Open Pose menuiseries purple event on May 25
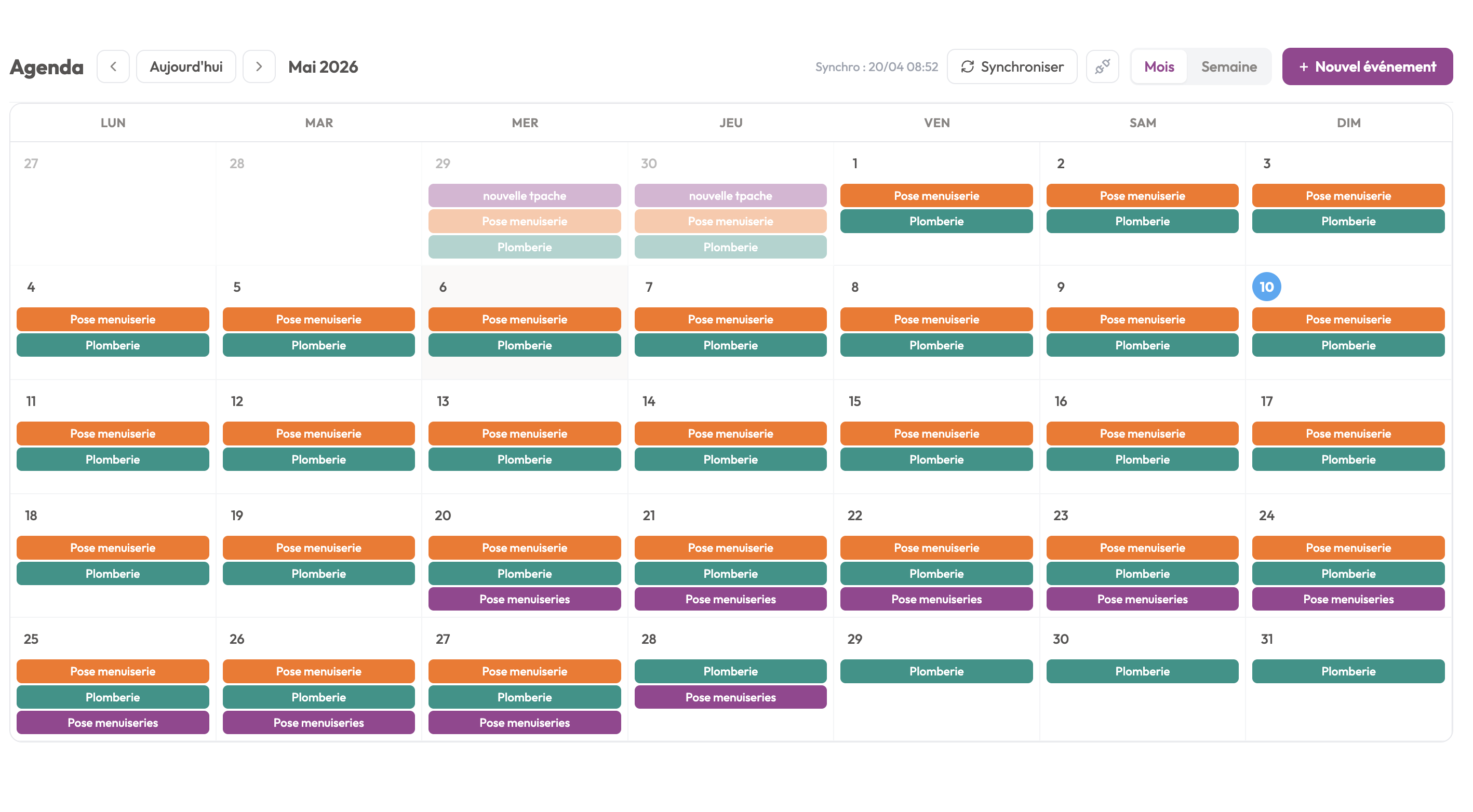Image resolution: width=1473 pixels, height=812 pixels. 113,723
